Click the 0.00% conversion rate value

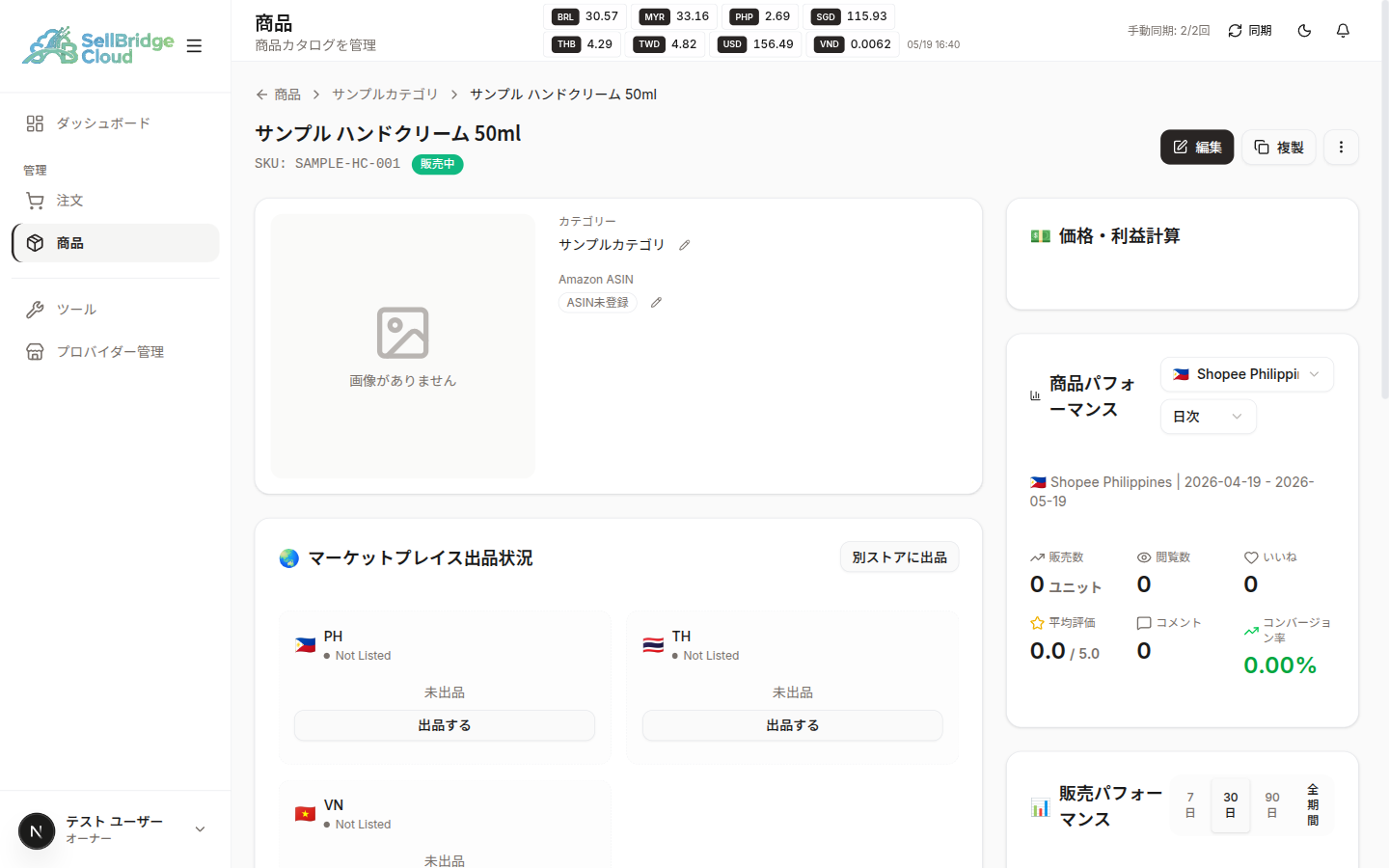click(x=1280, y=665)
